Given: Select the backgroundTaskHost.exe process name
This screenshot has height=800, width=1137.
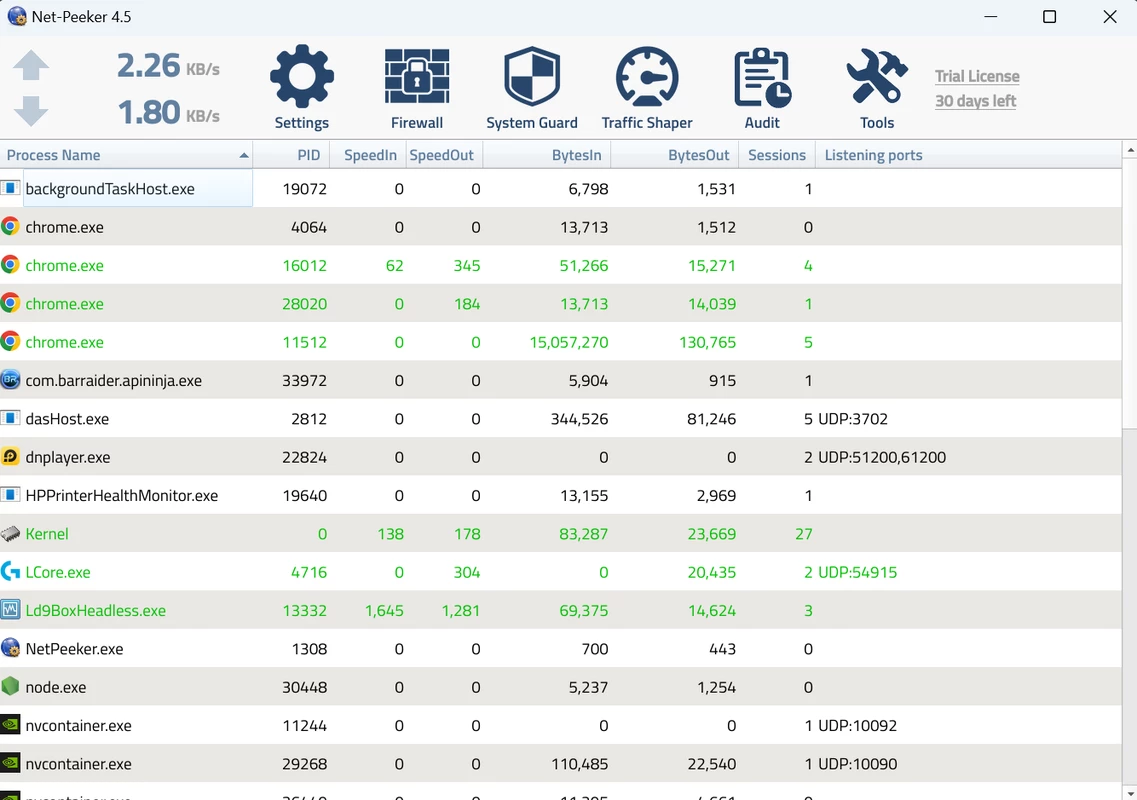Looking at the screenshot, I should (110, 189).
